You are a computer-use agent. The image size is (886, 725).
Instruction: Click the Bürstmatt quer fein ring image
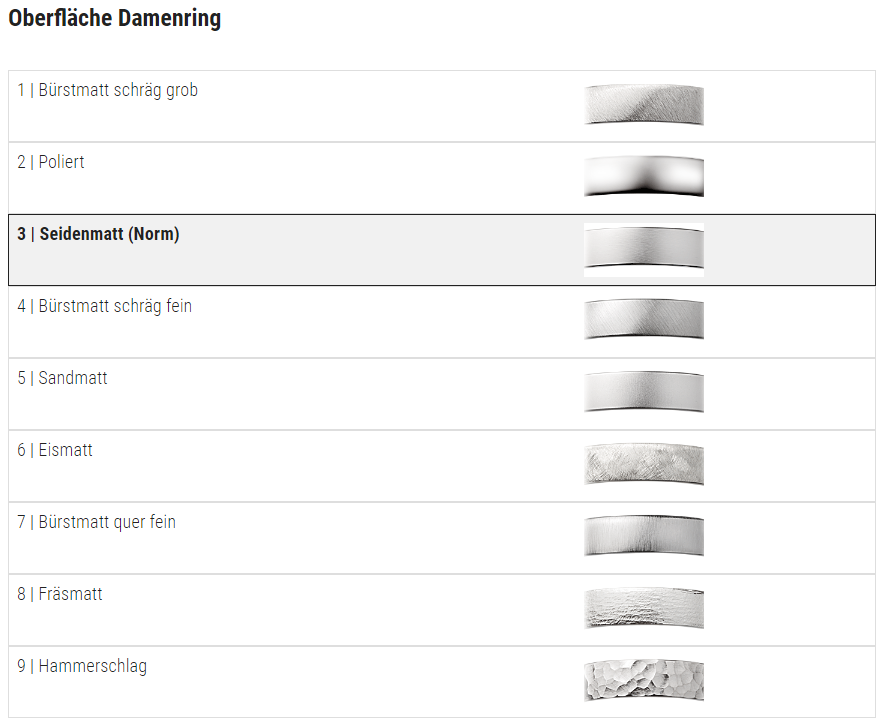click(644, 537)
